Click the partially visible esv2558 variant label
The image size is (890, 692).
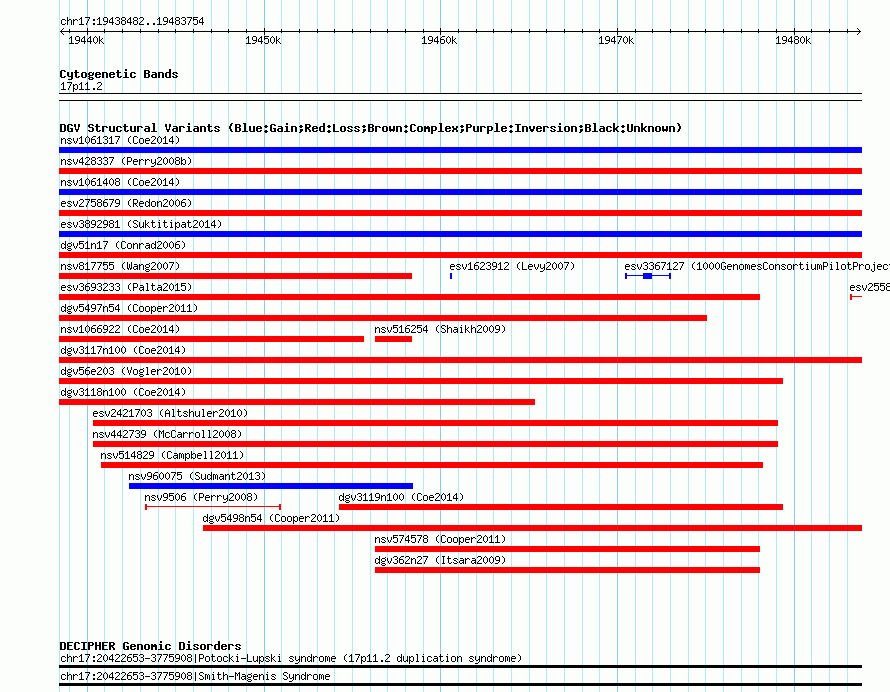pyautogui.click(x=870, y=287)
